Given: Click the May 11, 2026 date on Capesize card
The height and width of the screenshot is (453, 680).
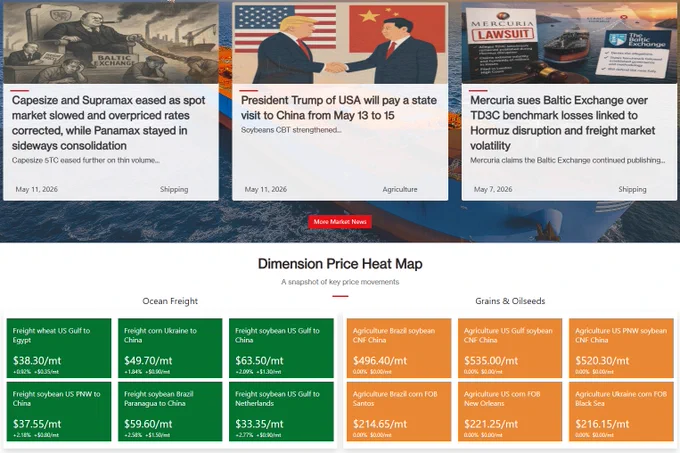Looking at the screenshot, I should tap(36, 189).
